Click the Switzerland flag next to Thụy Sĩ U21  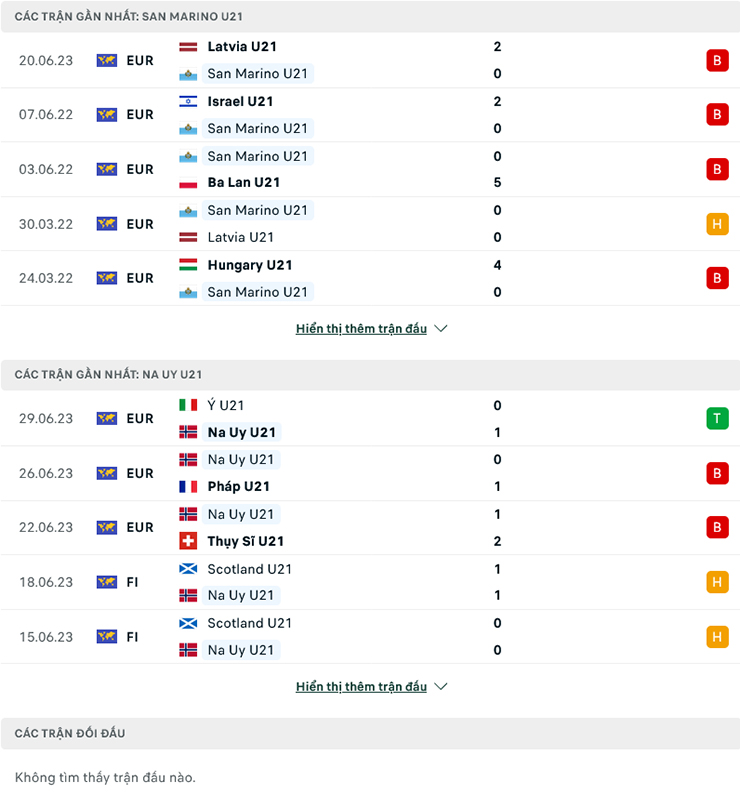click(188, 541)
